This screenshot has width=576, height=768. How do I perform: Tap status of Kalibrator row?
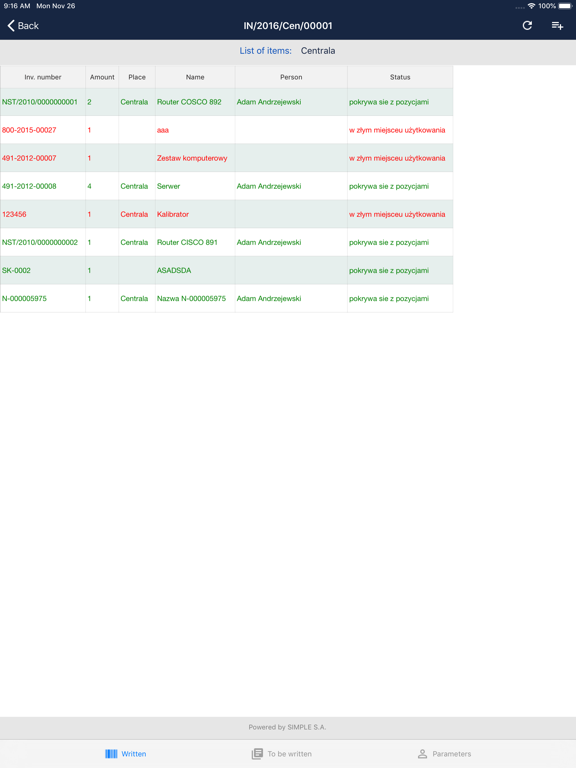click(x=397, y=214)
